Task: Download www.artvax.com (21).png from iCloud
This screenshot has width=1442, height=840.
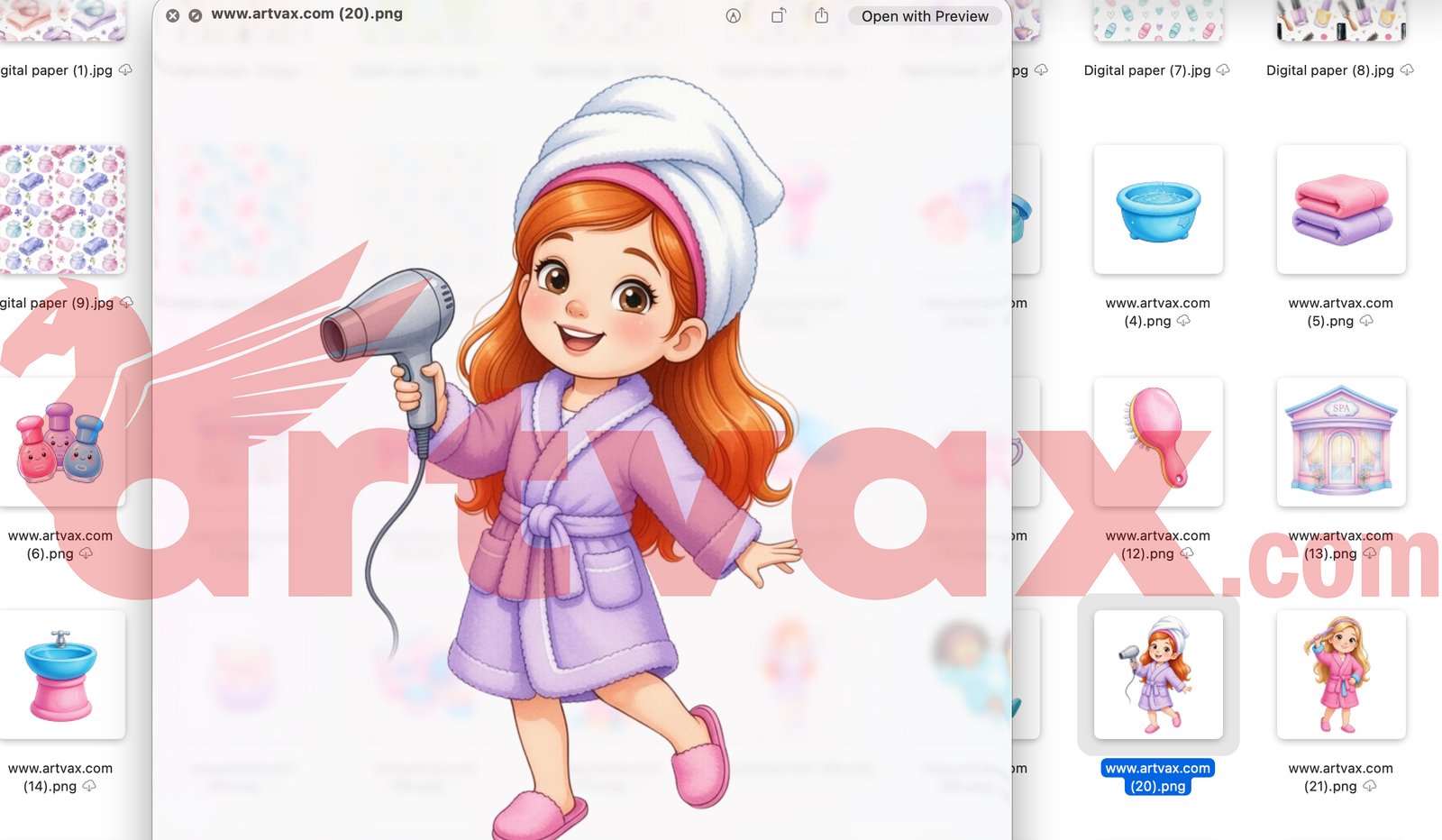Action: (x=1371, y=786)
